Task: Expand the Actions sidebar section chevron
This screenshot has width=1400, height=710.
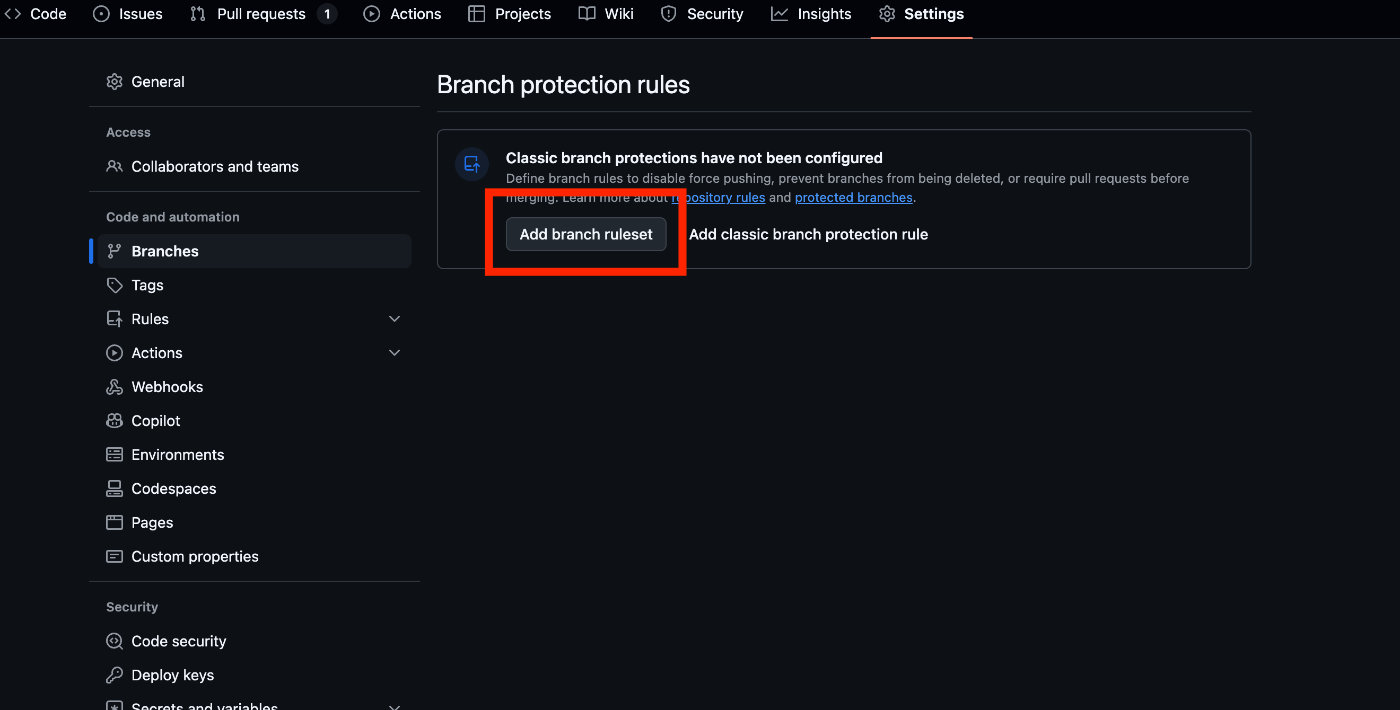Action: click(394, 353)
